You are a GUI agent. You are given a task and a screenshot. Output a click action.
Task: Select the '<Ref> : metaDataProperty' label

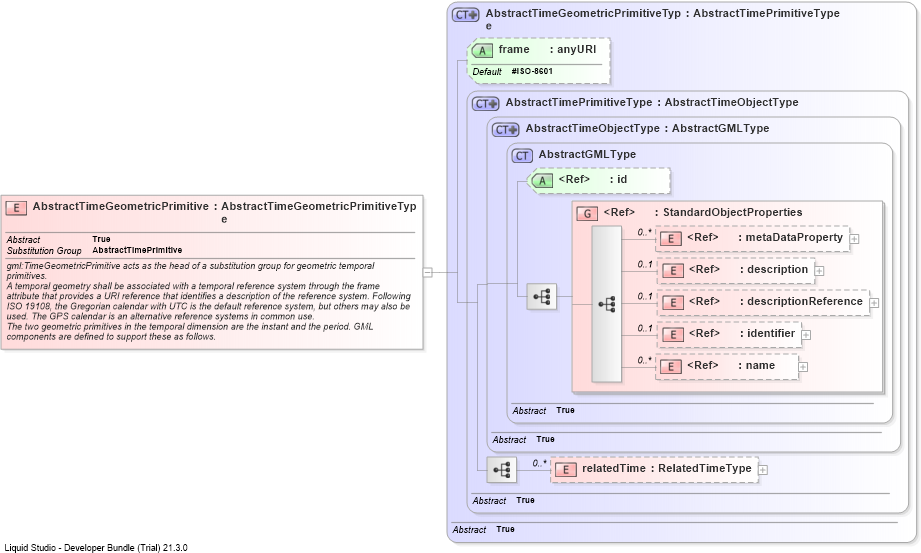click(x=765, y=237)
